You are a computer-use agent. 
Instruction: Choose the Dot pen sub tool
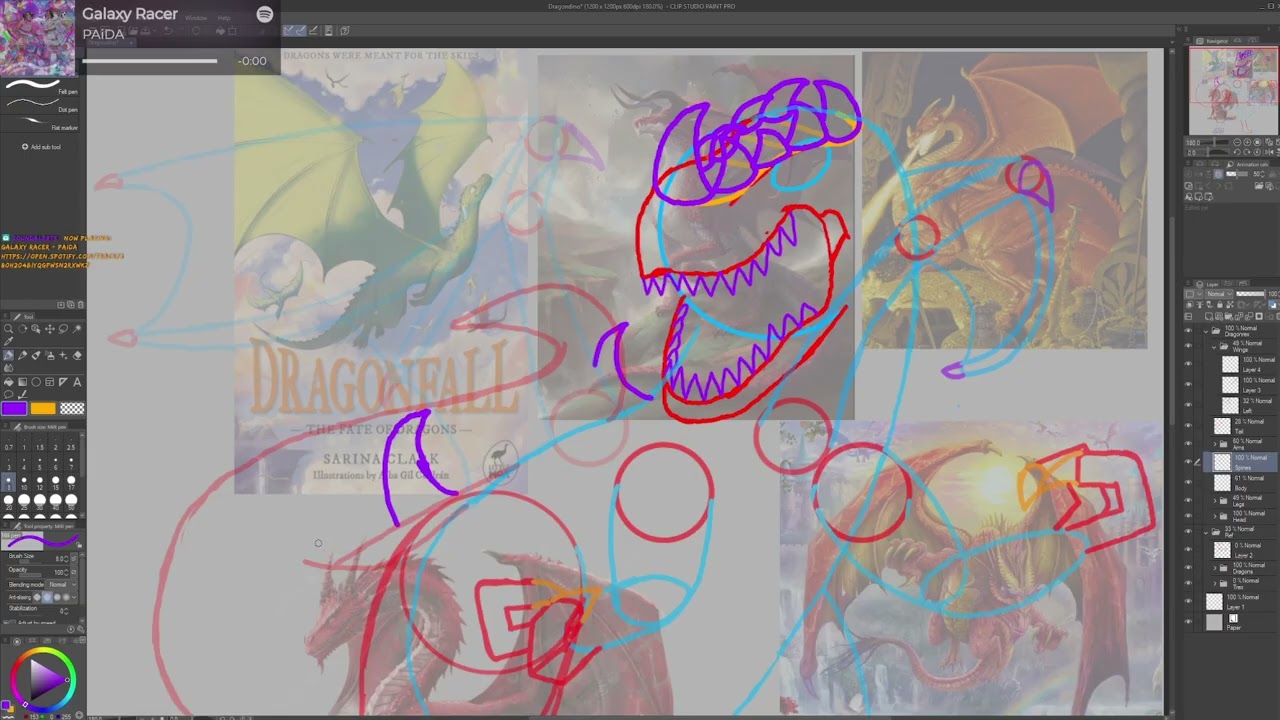pos(40,106)
